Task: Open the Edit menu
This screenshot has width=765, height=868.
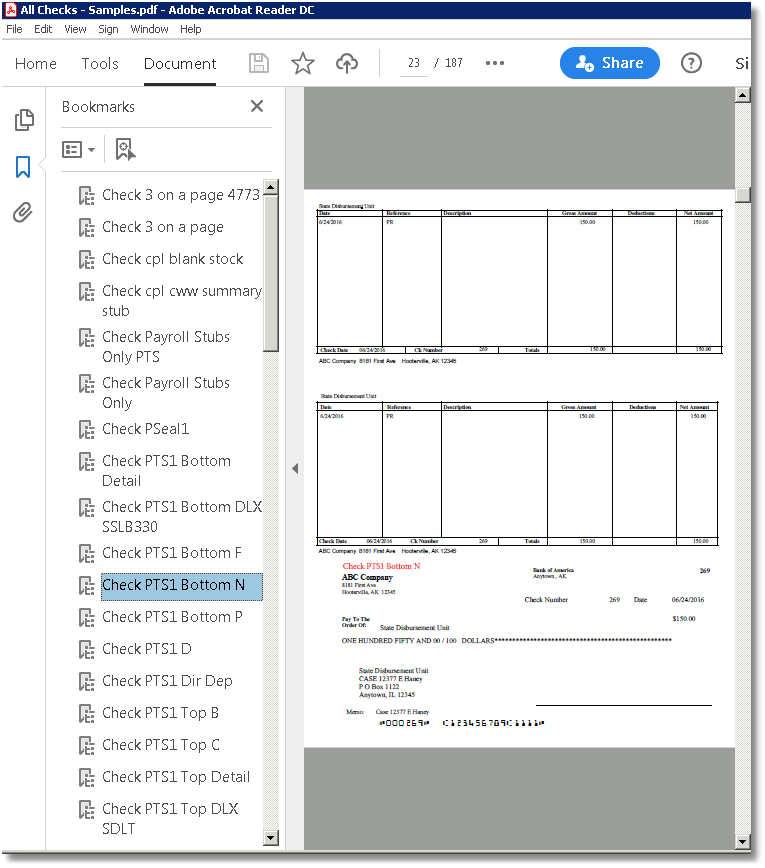Action: pyautogui.click(x=43, y=29)
